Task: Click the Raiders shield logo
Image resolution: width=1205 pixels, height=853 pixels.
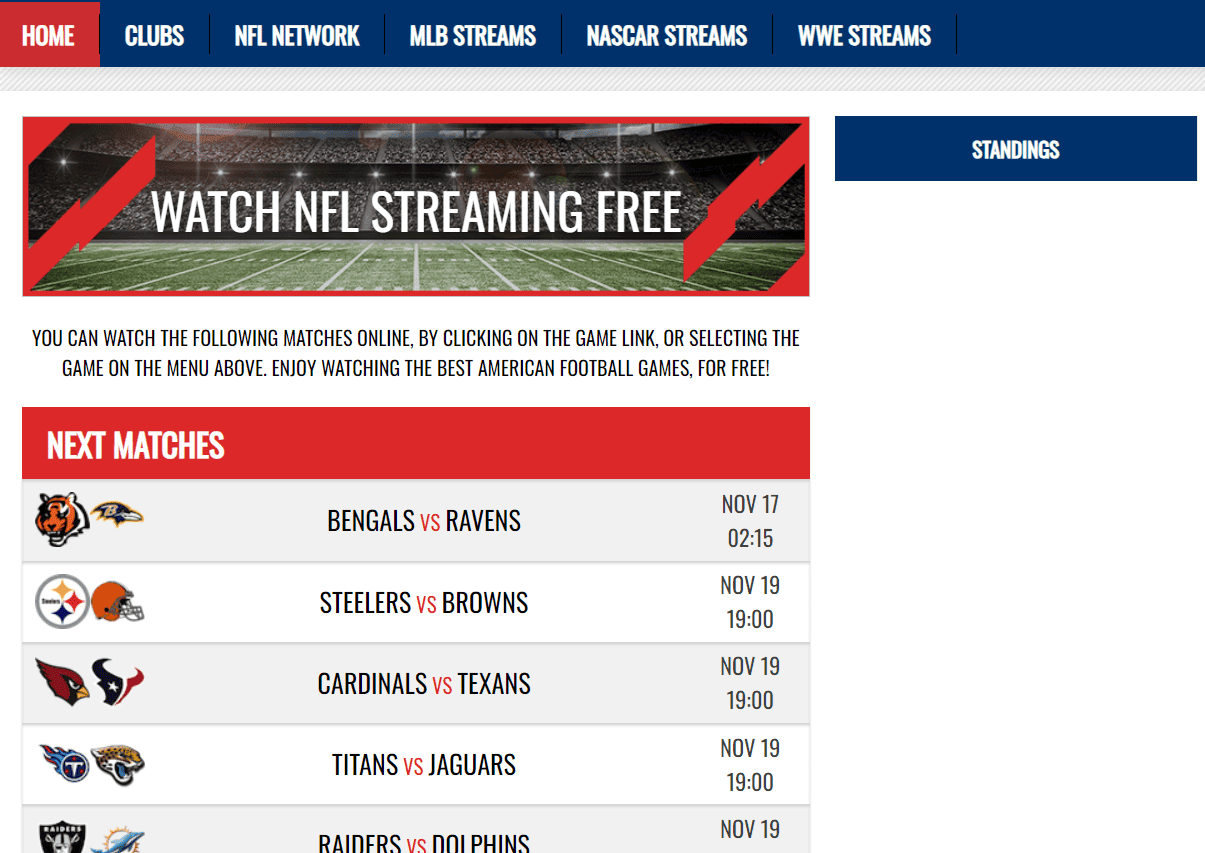Action: pyautogui.click(x=62, y=838)
